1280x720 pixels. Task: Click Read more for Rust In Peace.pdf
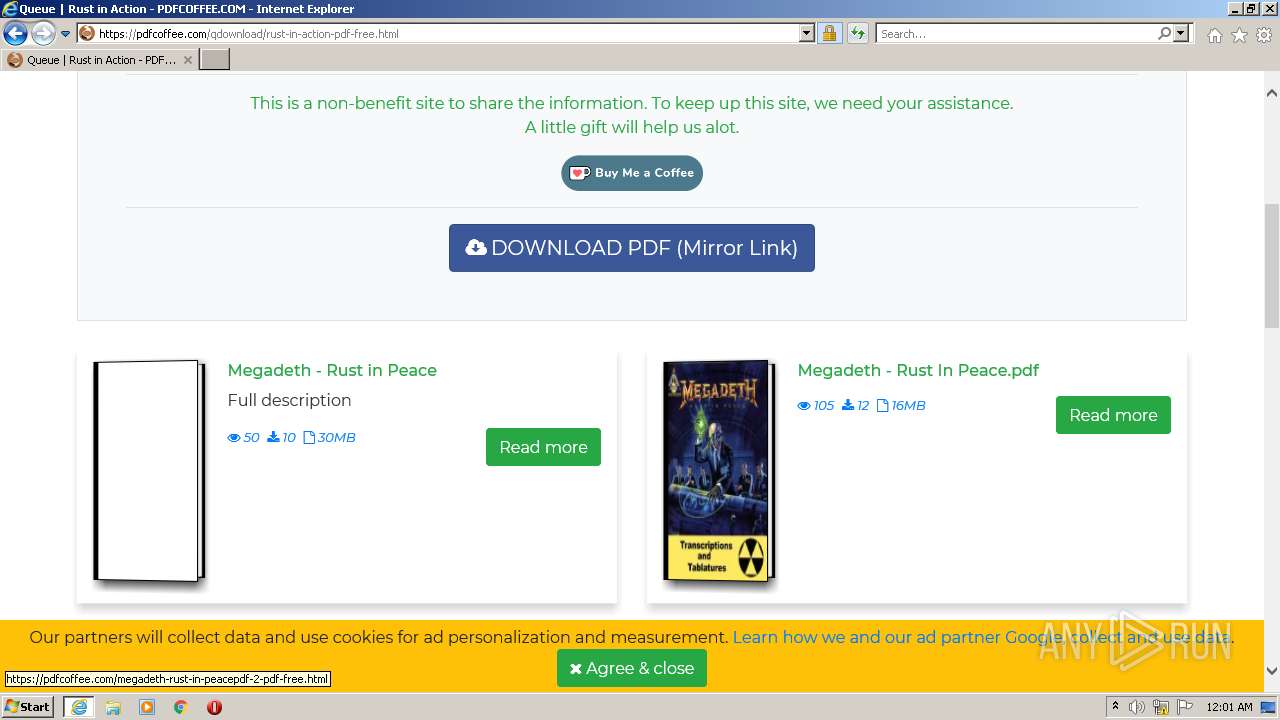tap(1113, 415)
